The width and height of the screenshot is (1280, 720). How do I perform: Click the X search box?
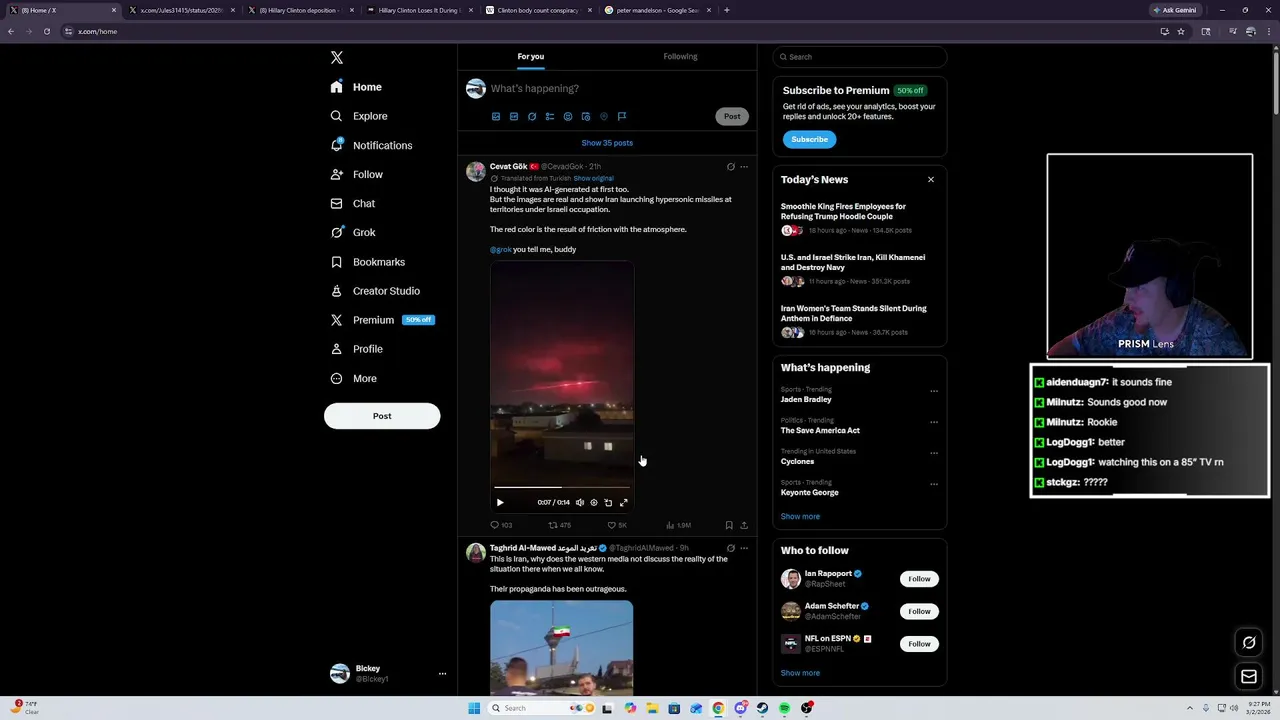pyautogui.click(x=860, y=57)
